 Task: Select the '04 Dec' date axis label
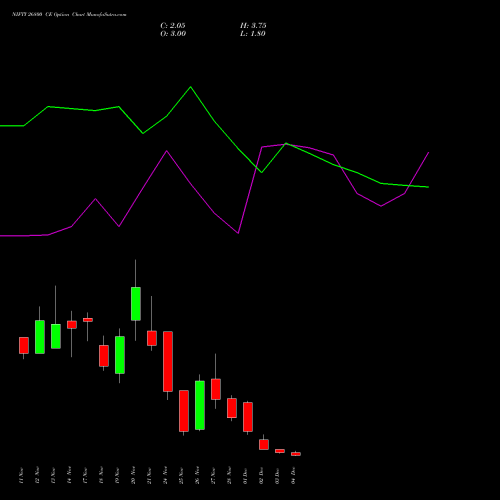293,475
